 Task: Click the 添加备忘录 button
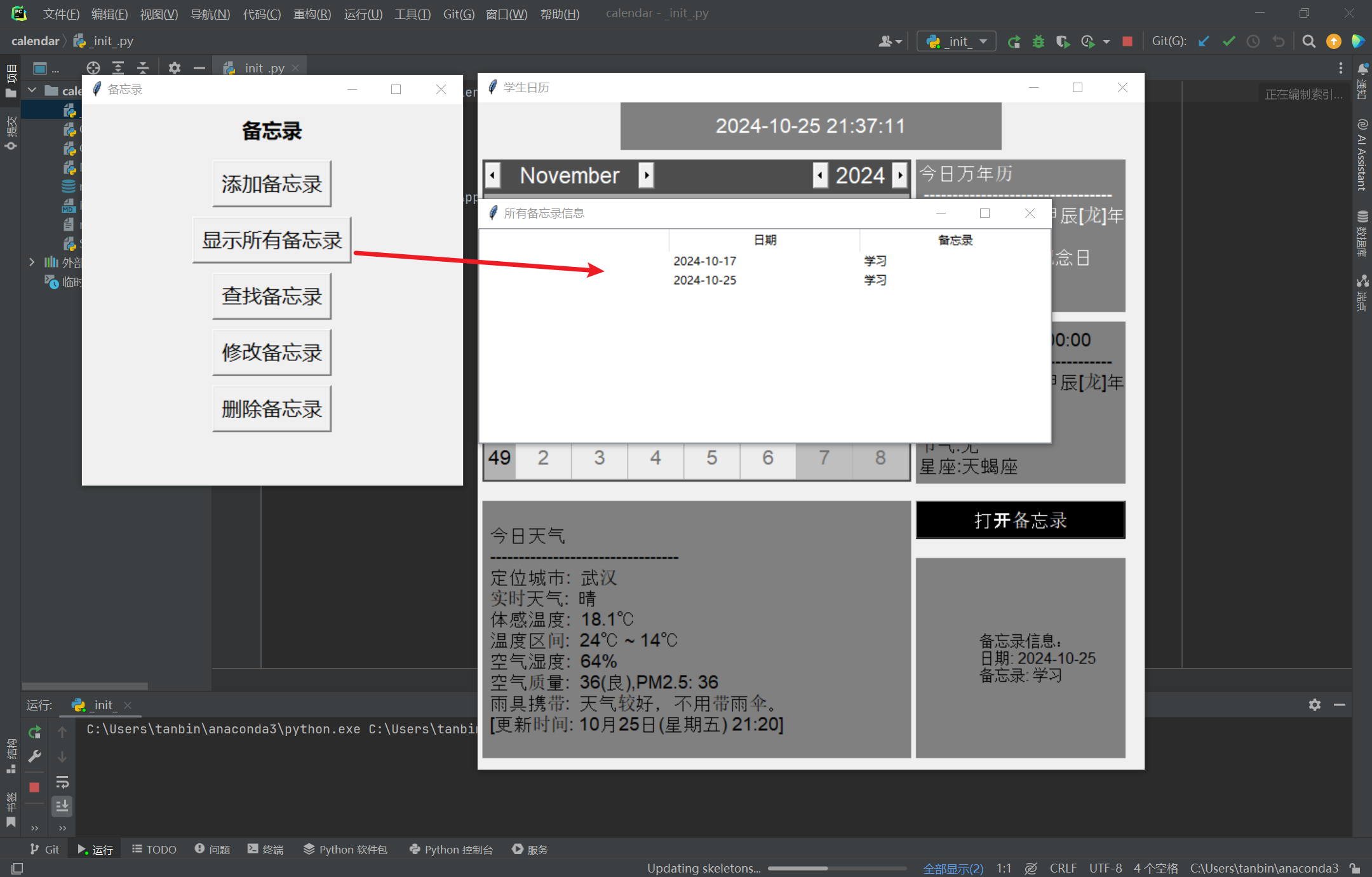coord(272,184)
